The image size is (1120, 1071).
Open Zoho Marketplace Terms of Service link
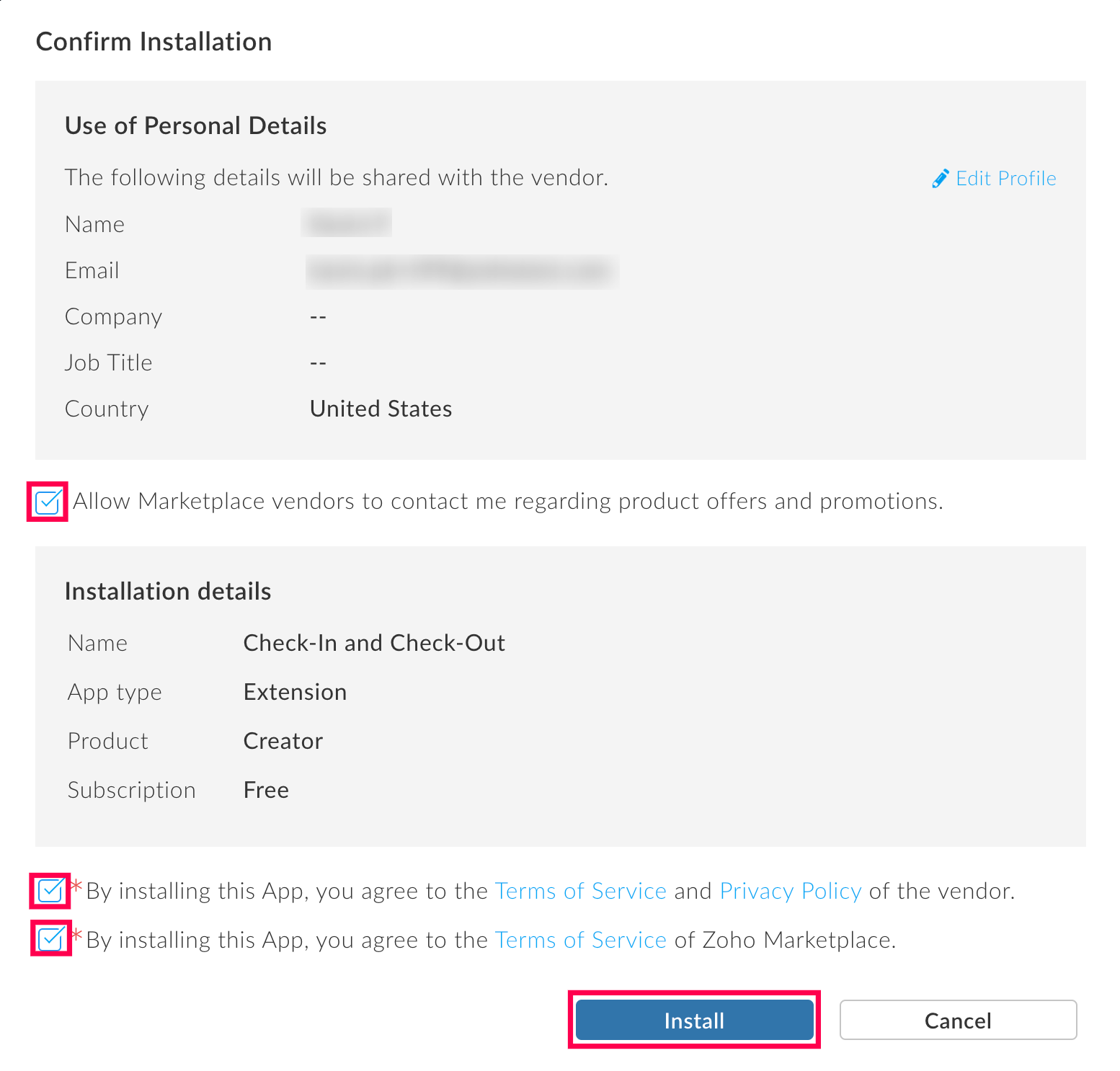coord(580,941)
